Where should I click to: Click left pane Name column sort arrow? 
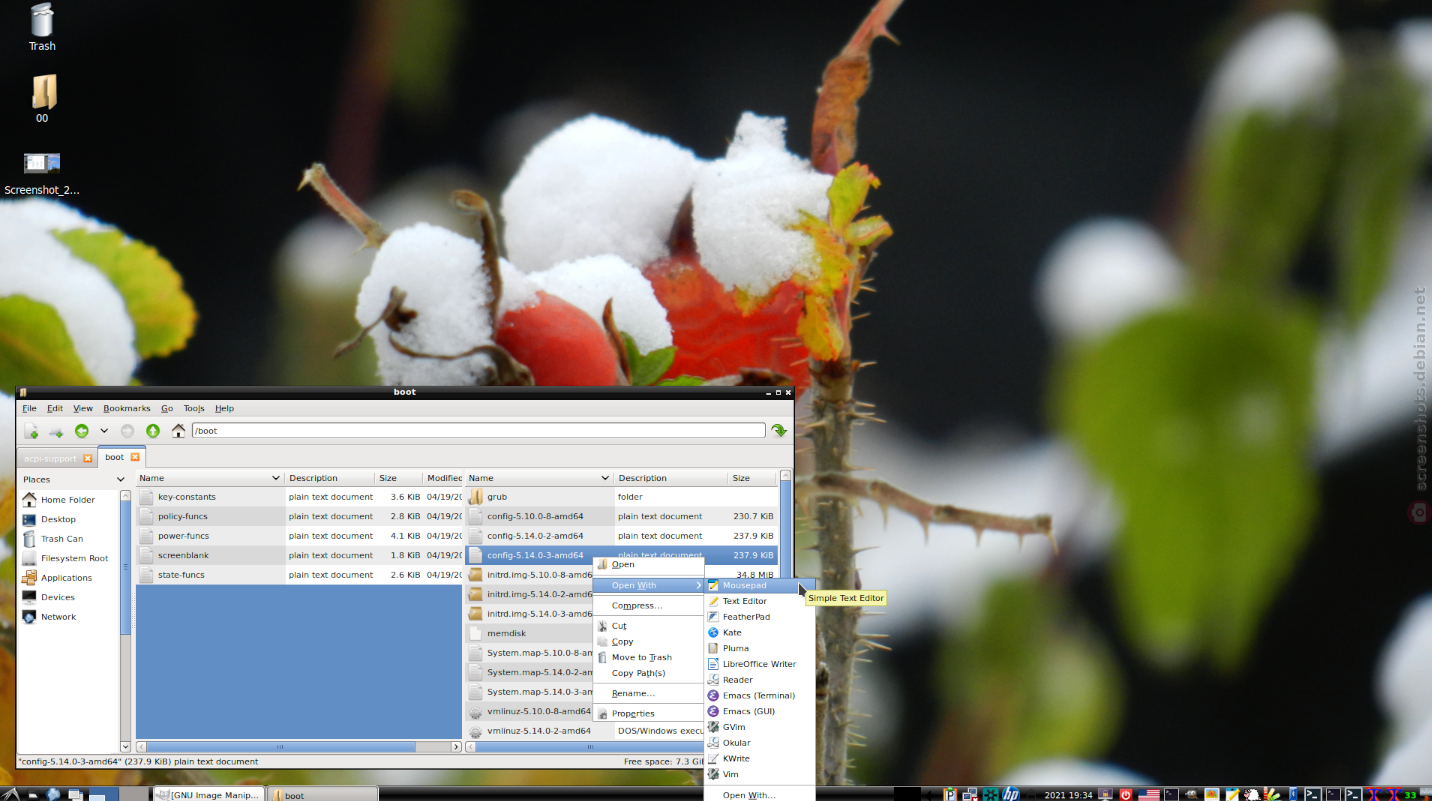pos(275,478)
